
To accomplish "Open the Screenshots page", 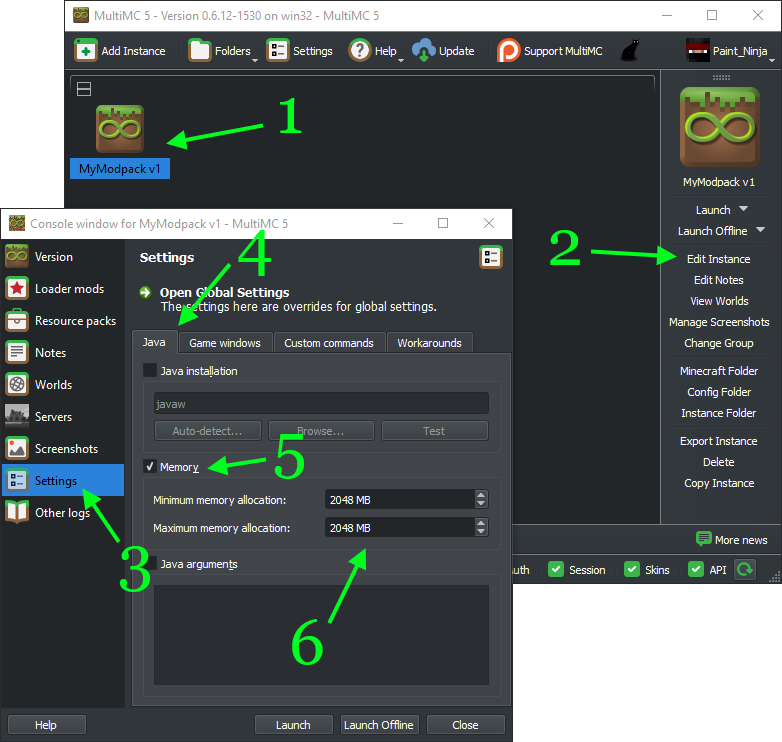I will pos(63,448).
